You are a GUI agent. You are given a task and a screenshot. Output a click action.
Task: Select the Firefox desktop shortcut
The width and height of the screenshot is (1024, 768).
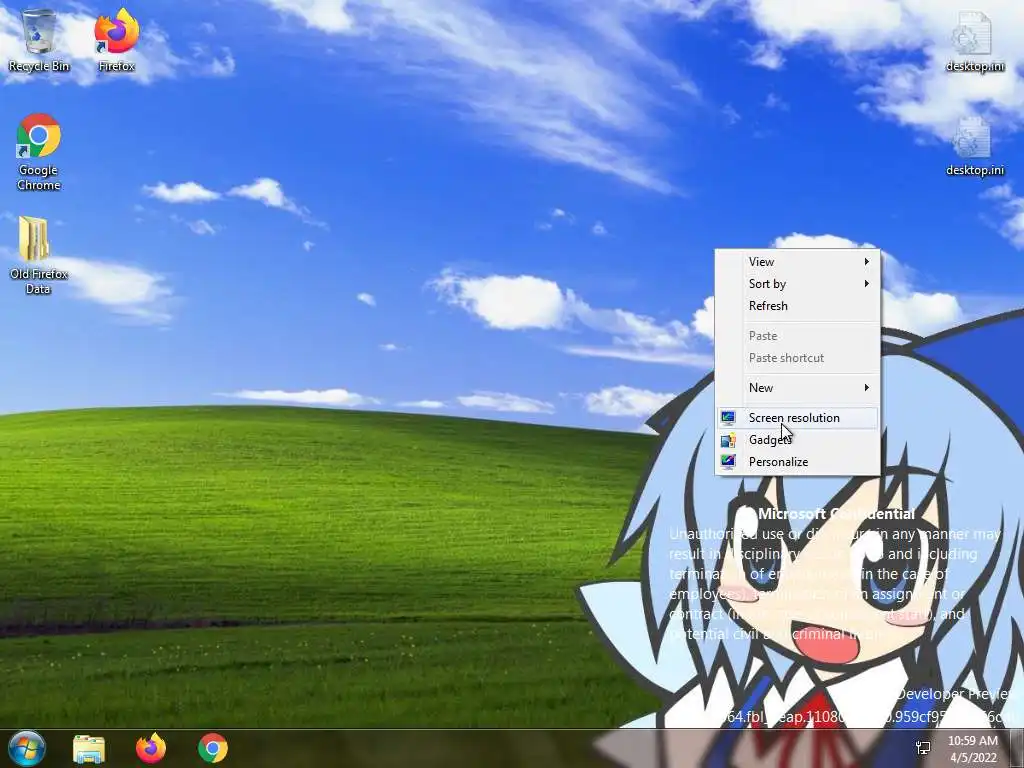[116, 40]
